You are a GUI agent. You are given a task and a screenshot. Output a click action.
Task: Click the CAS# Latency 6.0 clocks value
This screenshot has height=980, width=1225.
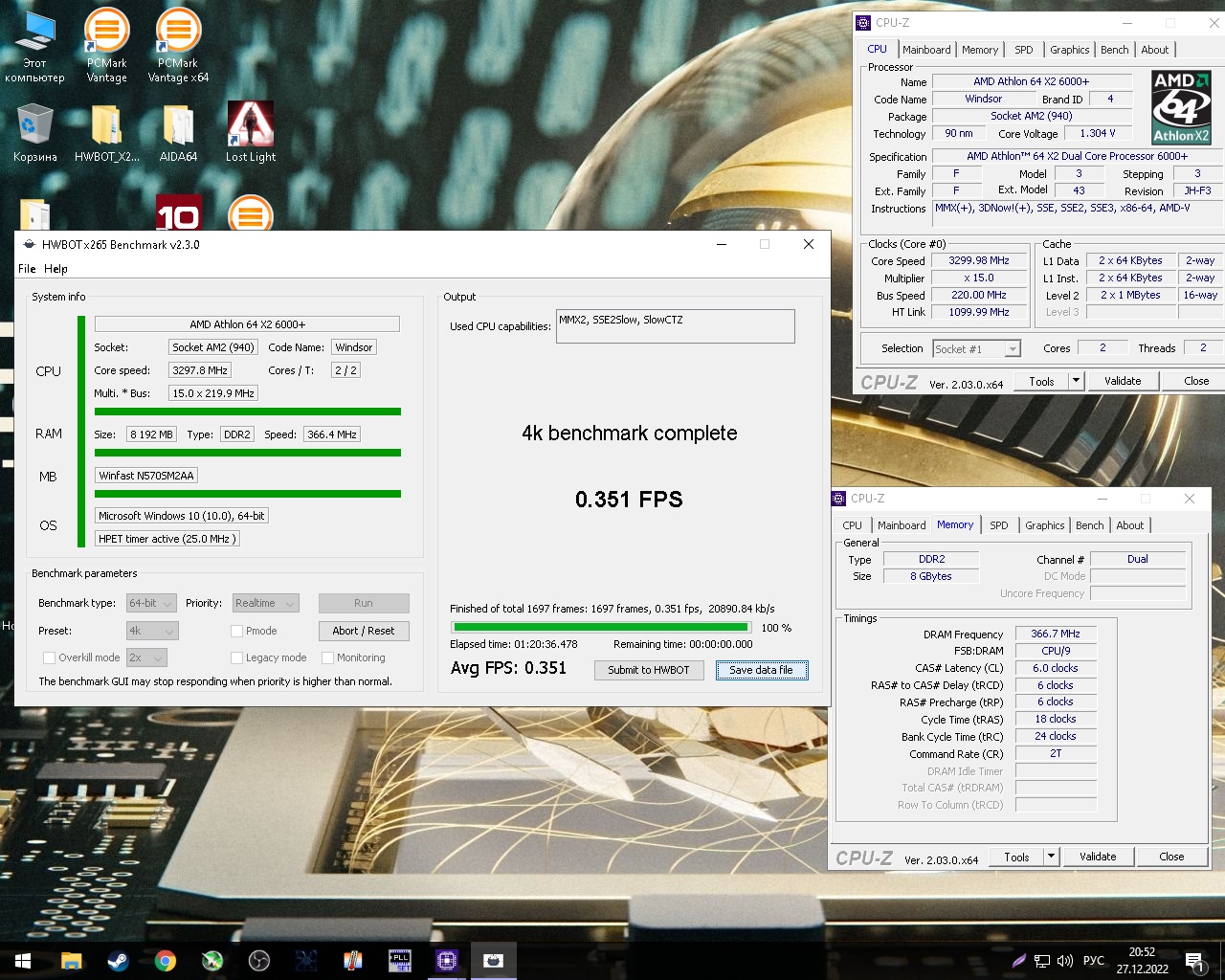[1056, 668]
